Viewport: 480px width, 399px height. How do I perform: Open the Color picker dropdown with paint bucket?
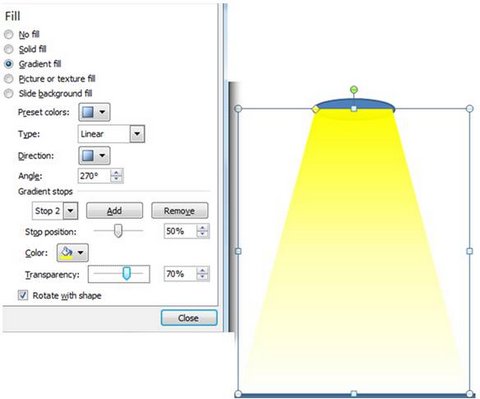pyautogui.click(x=73, y=253)
